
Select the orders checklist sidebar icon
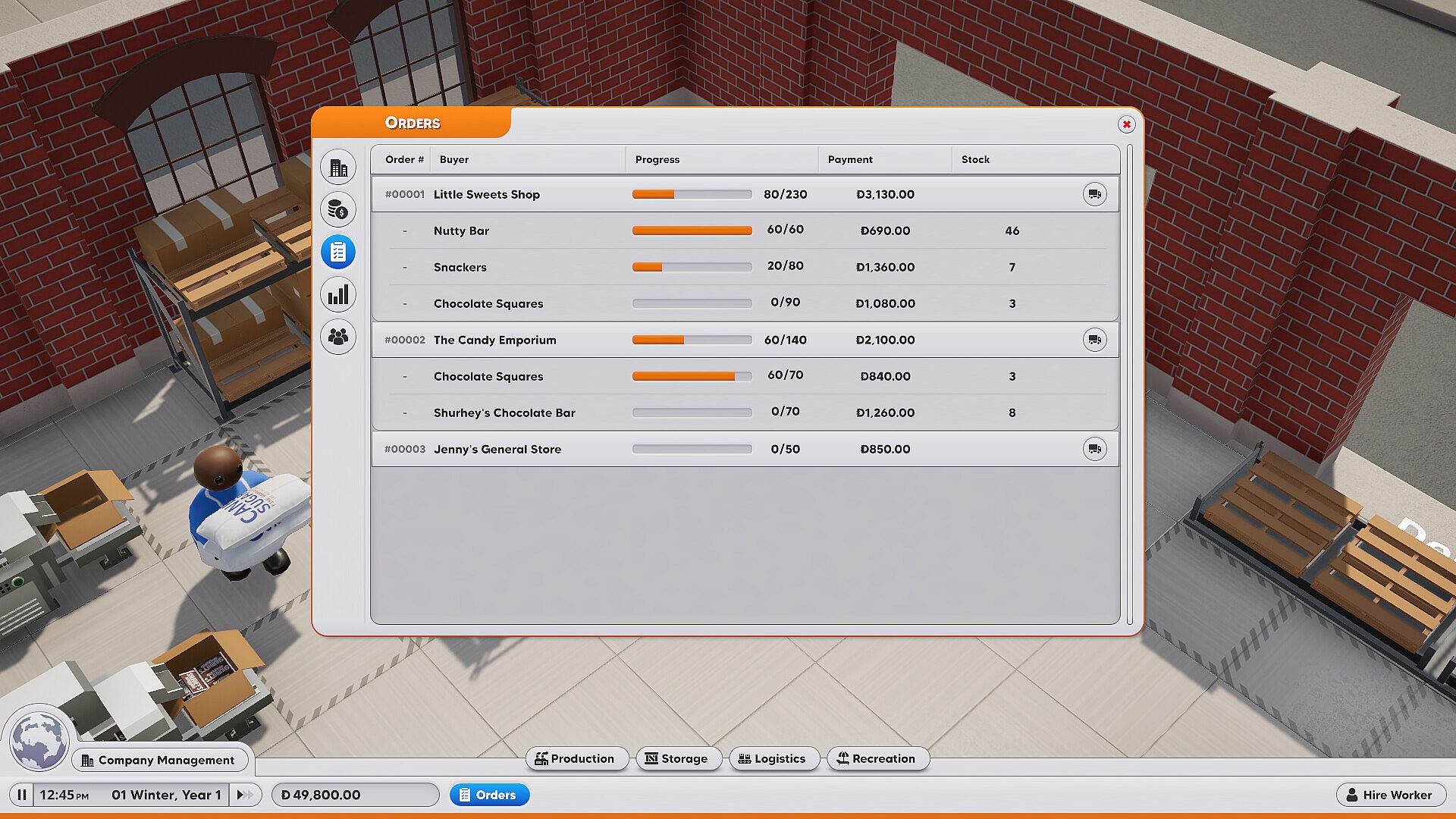coord(338,252)
